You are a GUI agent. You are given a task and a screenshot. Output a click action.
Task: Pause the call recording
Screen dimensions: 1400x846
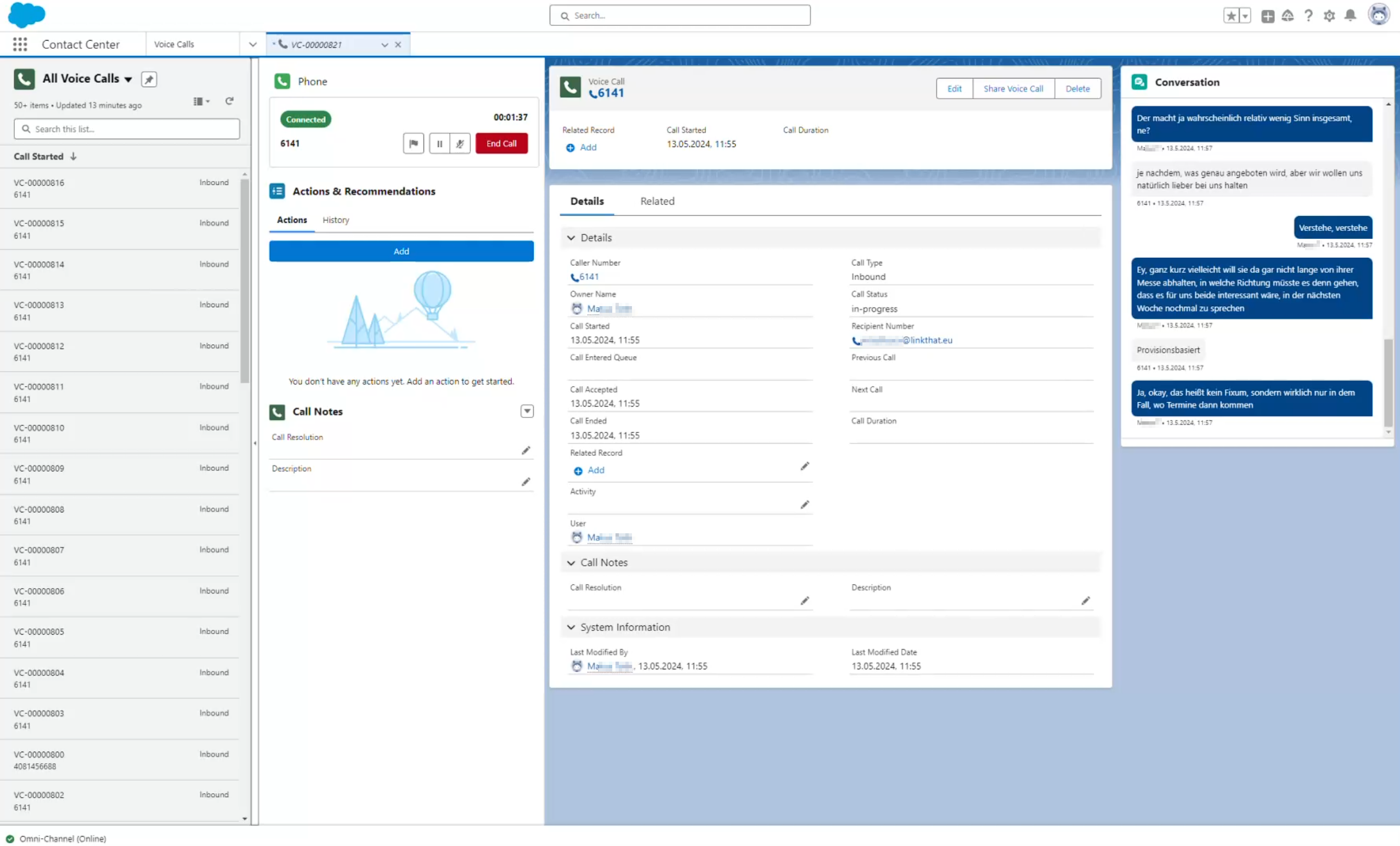click(x=439, y=144)
